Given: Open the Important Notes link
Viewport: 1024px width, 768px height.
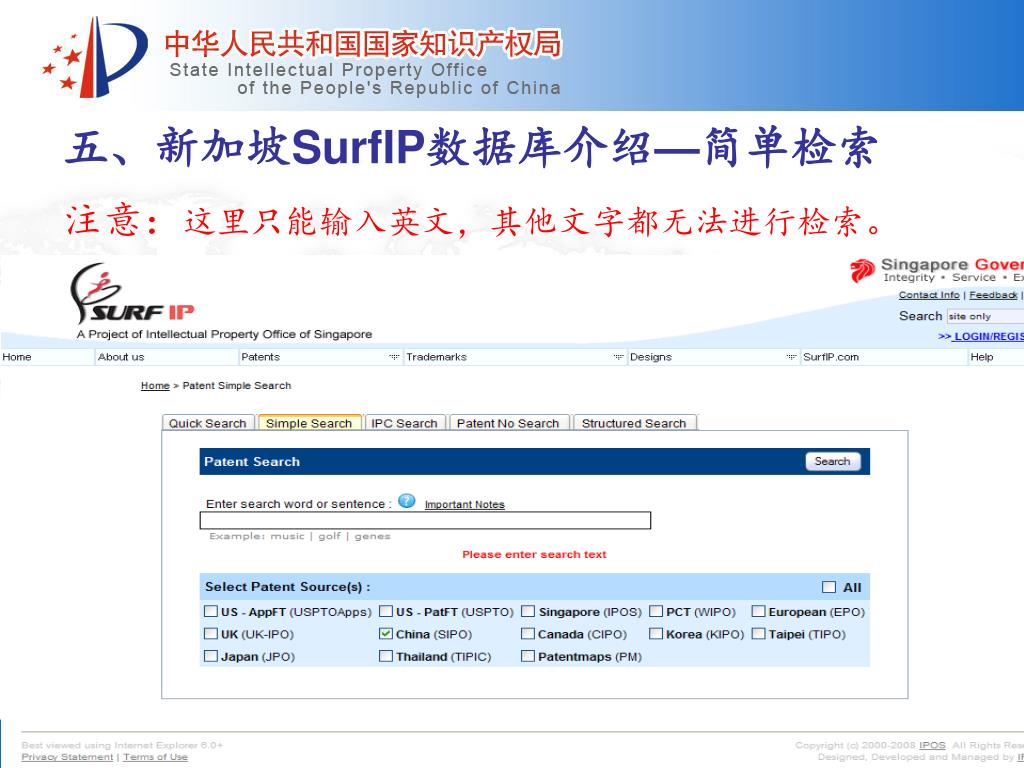Looking at the screenshot, I should [464, 504].
